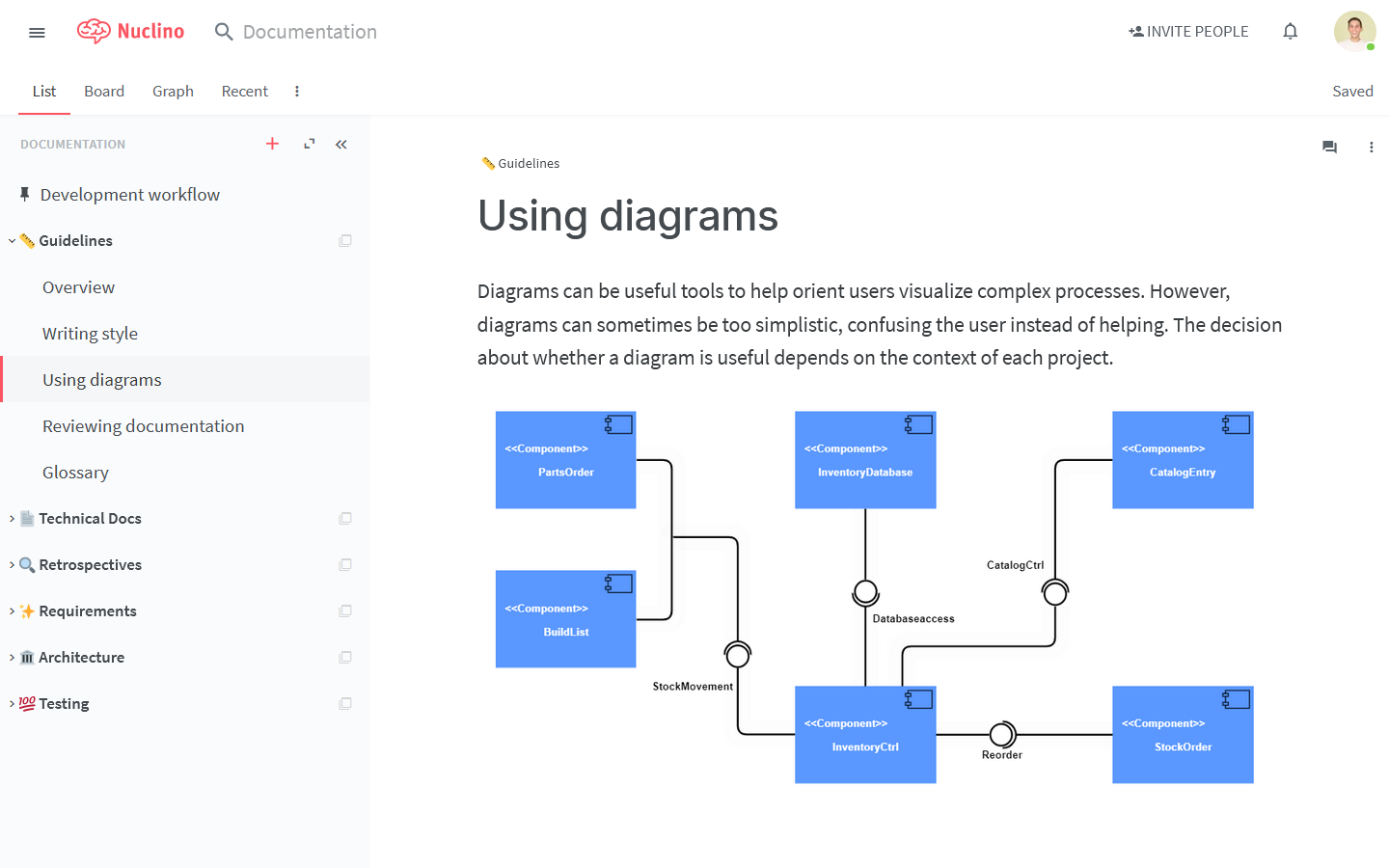Open the notifications bell
This screenshot has width=1389, height=868.
1290,32
